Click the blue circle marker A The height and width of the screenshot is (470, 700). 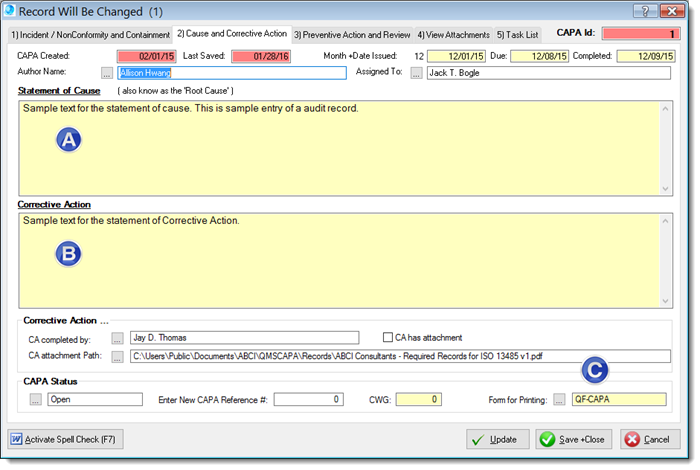point(68,141)
